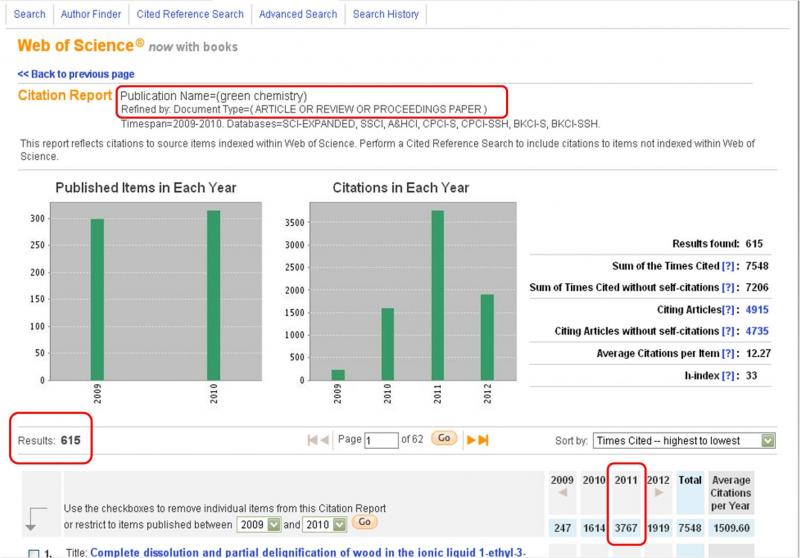This screenshot has width=800, height=558.
Task: Click Web of Science logo heading
Action: click(81, 45)
